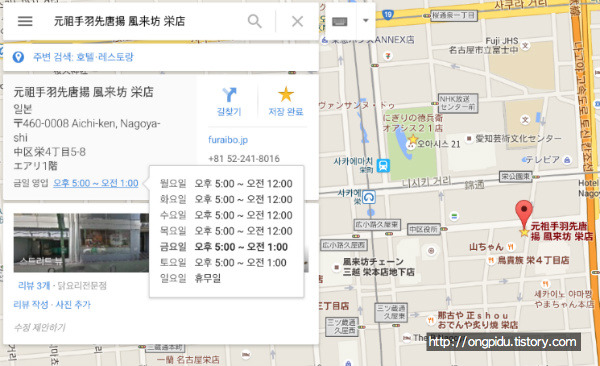Click the green bank icon near 中区役所
The width and height of the screenshot is (600, 366).
pos(454,216)
